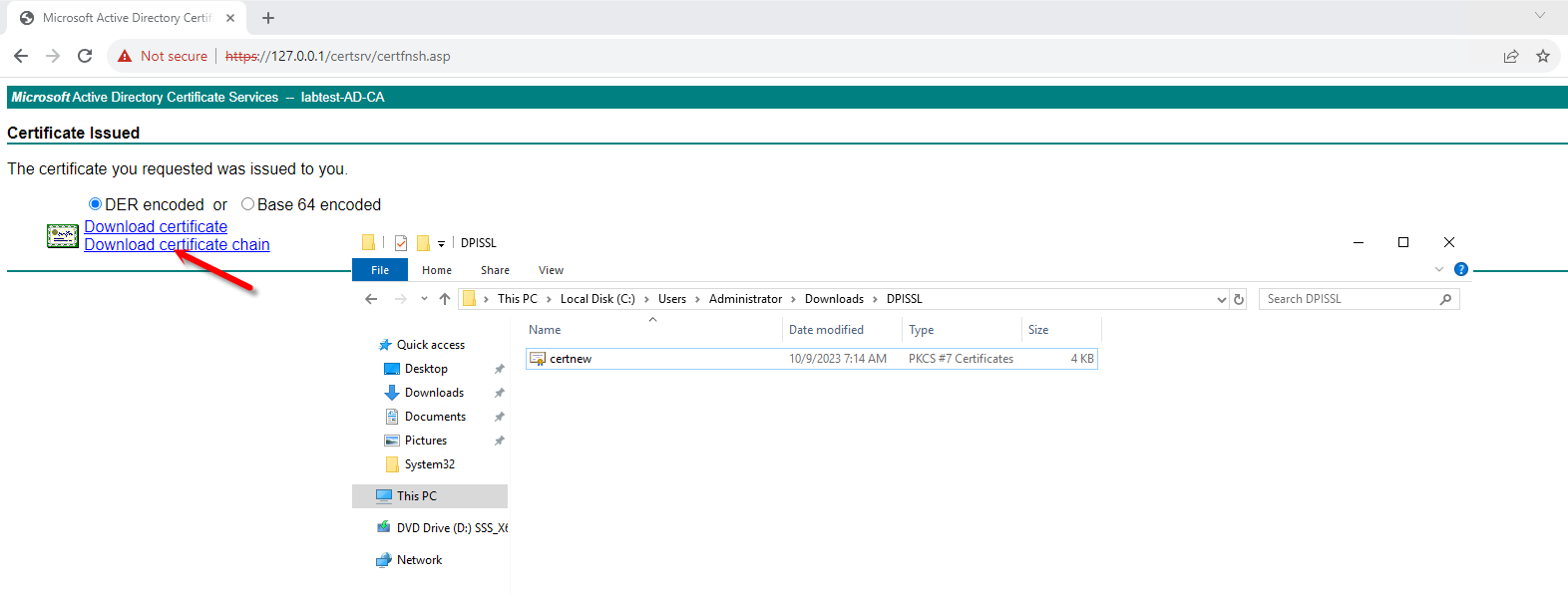Open recent locations dropdown arrow
This screenshot has height=594, width=1568.
(x=424, y=299)
